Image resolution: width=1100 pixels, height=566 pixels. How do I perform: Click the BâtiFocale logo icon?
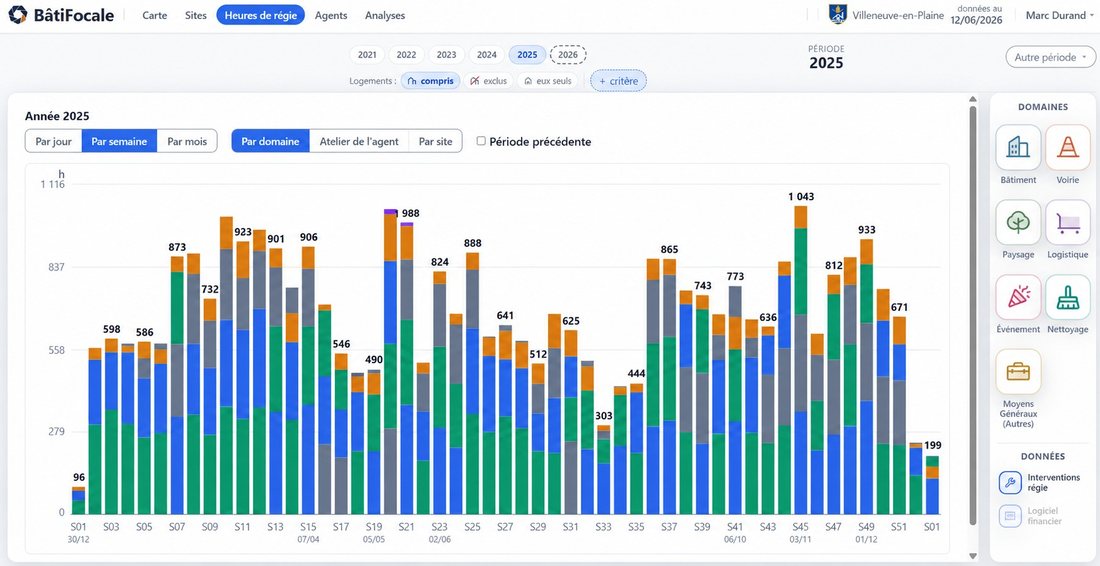tap(18, 15)
